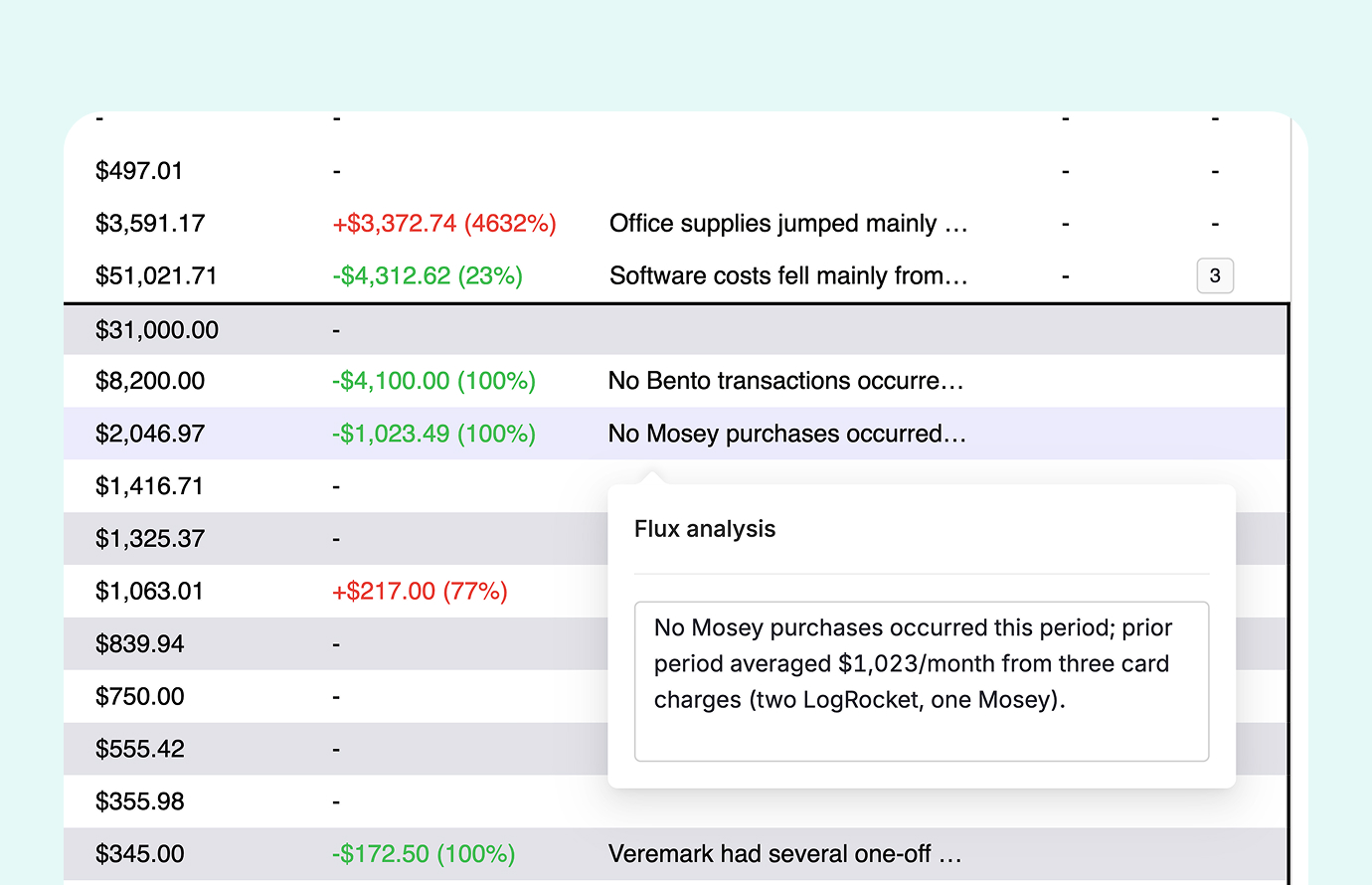
Task: Select the No Mosey purchases occurred note
Action: tap(786, 434)
